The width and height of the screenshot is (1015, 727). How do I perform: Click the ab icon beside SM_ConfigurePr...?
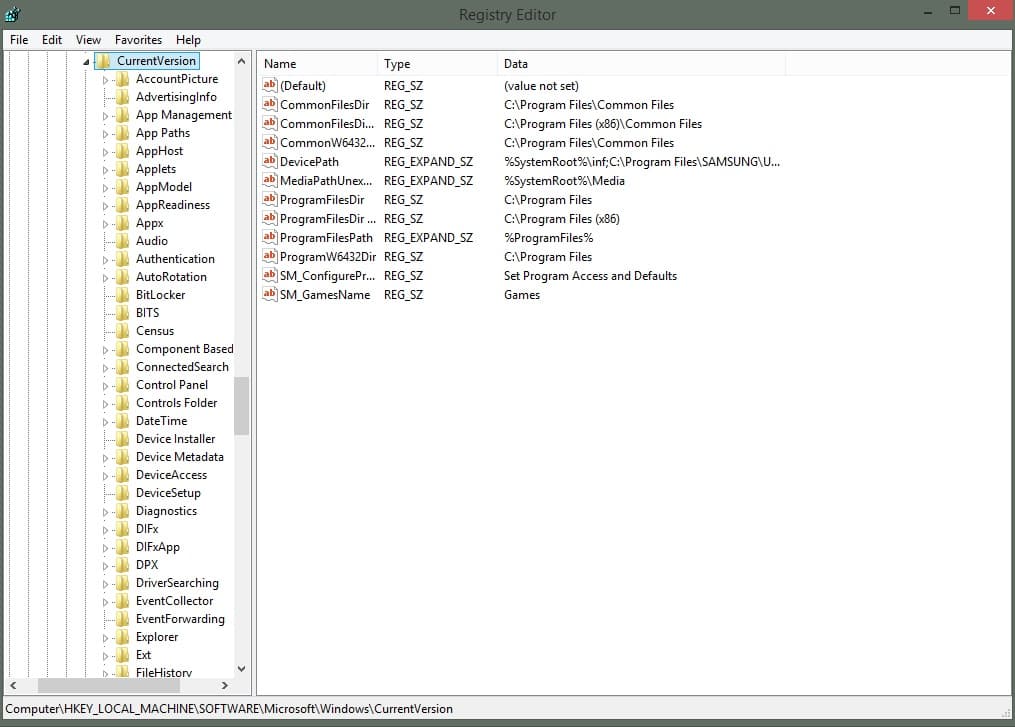point(269,275)
